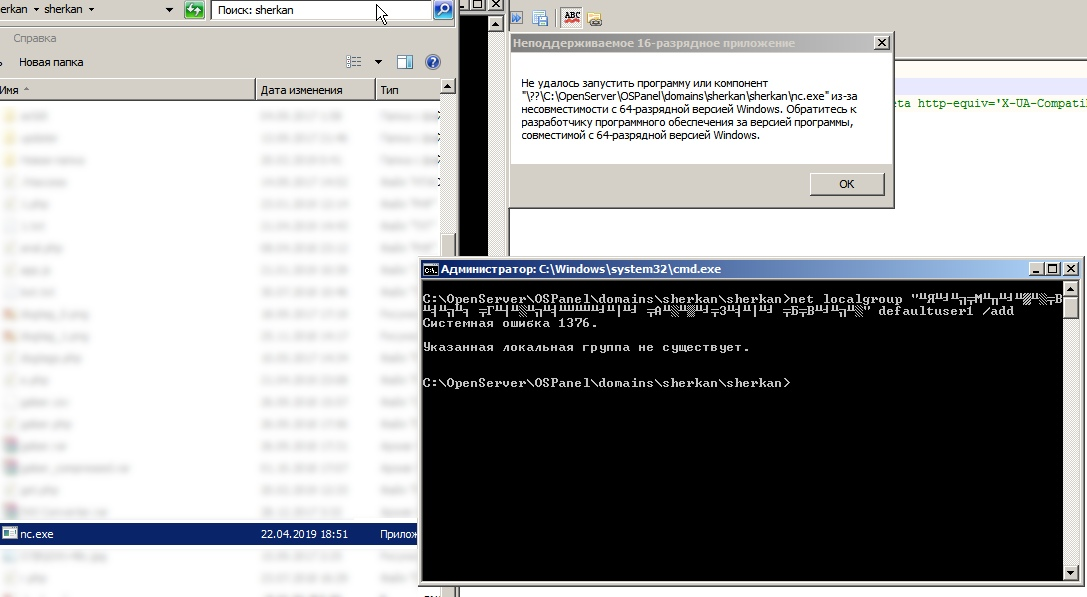
Task: Toggle the preview pane icon in Explorer
Action: [405, 62]
